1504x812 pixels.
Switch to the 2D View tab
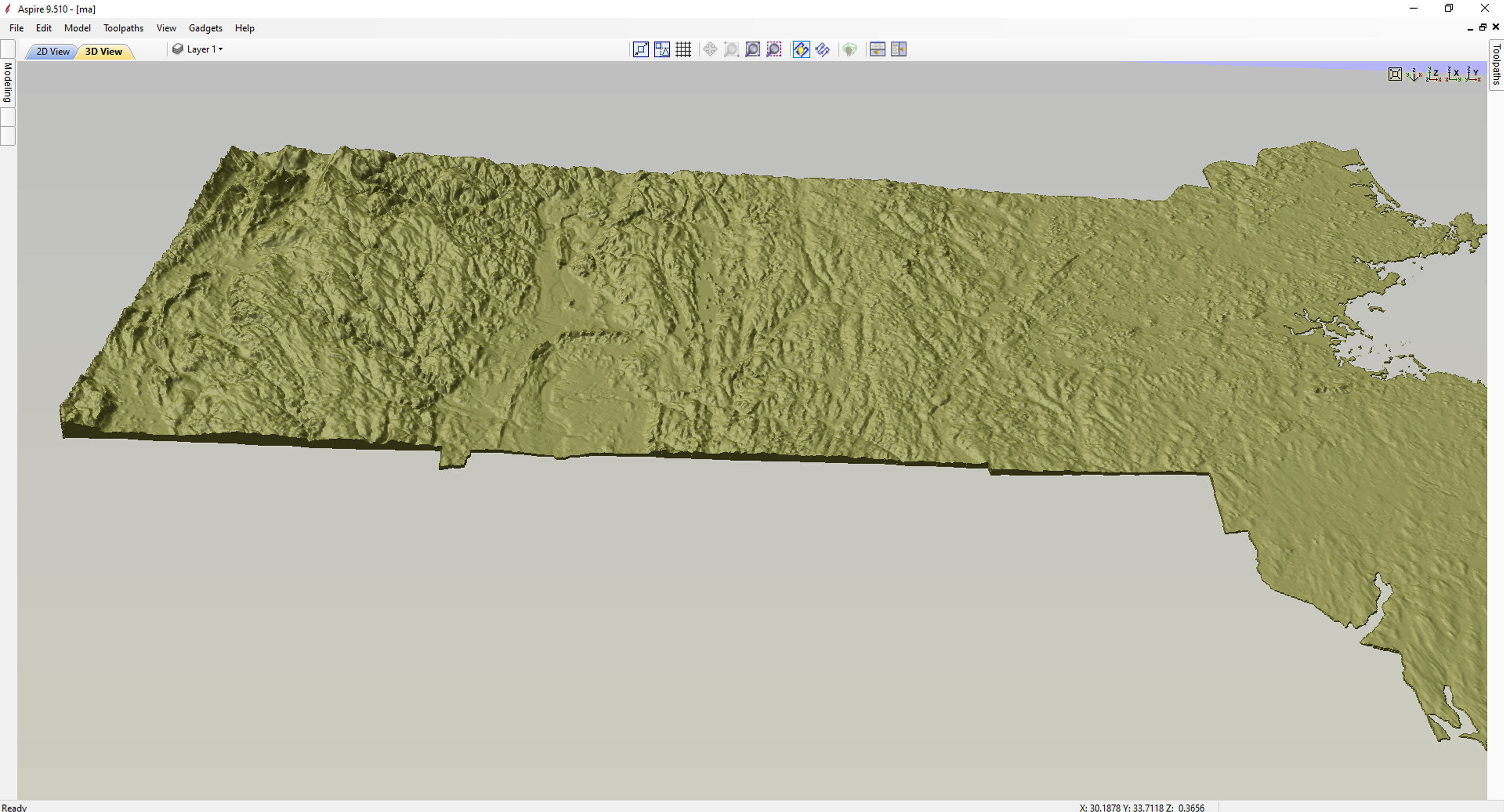pyautogui.click(x=53, y=51)
